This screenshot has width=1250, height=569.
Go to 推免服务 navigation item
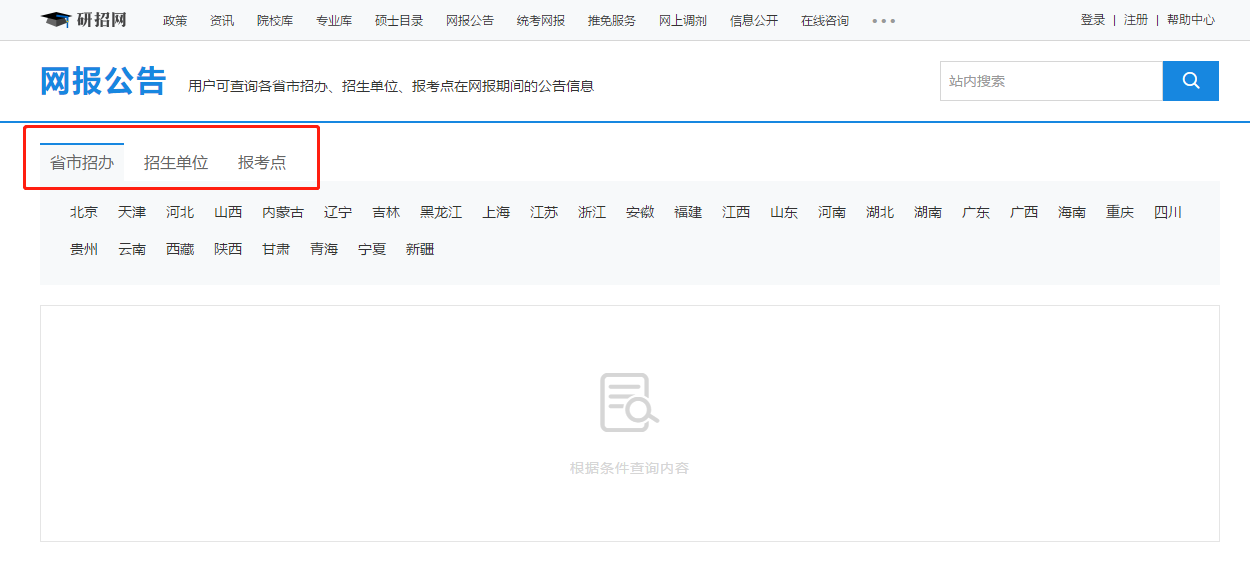[612, 21]
